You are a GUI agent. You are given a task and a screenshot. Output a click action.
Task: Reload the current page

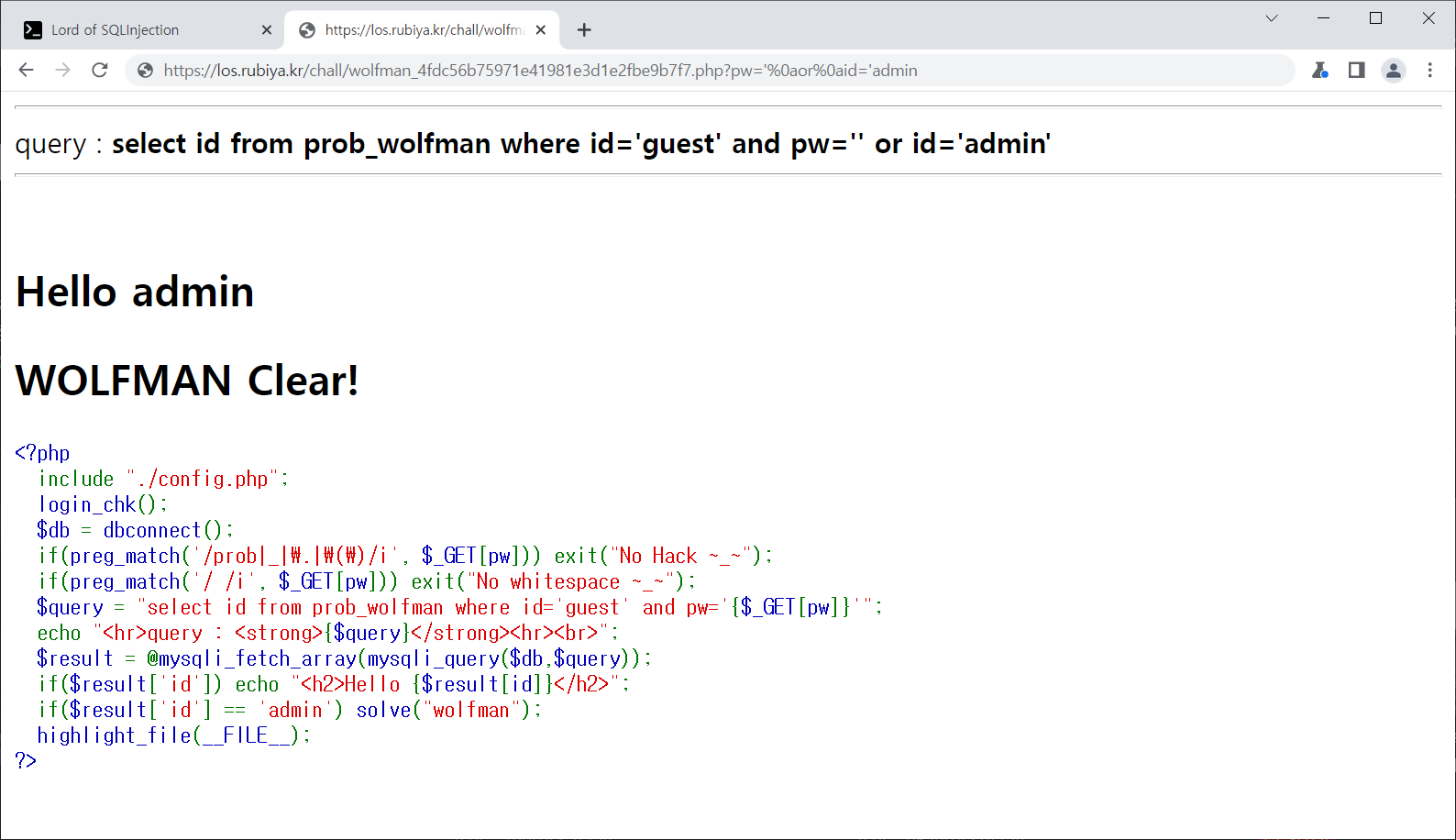coord(100,70)
